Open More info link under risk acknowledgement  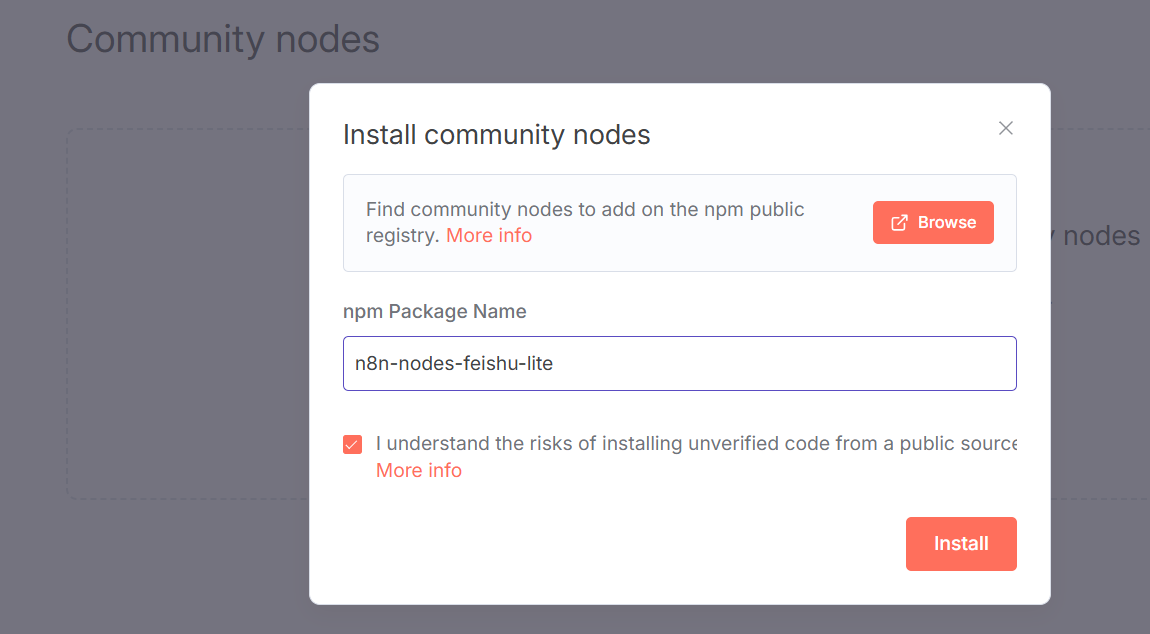(x=419, y=470)
